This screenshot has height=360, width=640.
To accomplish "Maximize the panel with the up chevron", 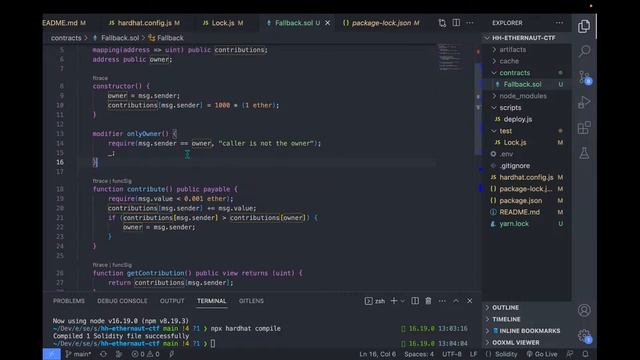I will [x=456, y=301].
